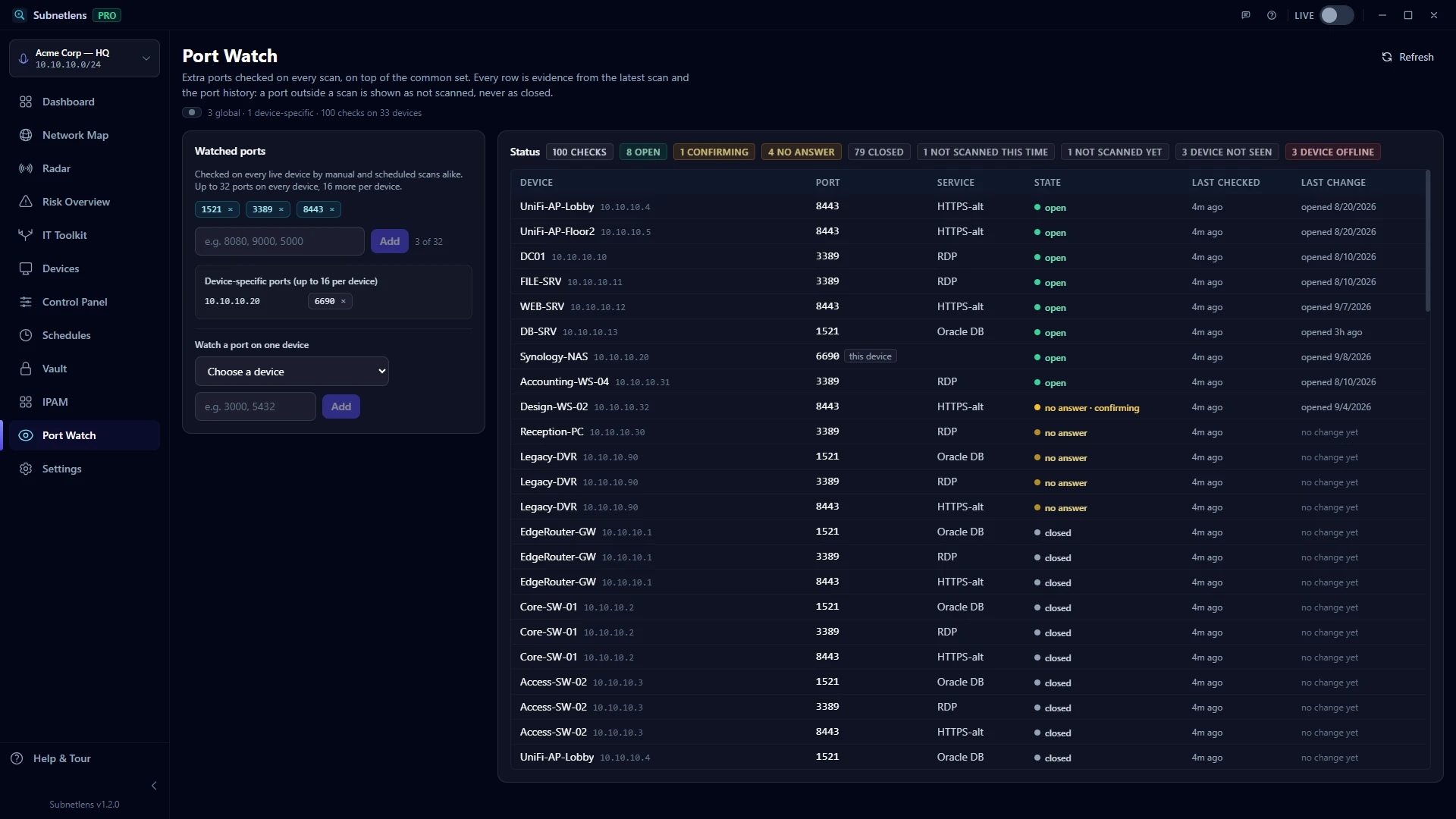Collapse the sidebar with the chevron
The height and width of the screenshot is (819, 1456).
pos(154,786)
